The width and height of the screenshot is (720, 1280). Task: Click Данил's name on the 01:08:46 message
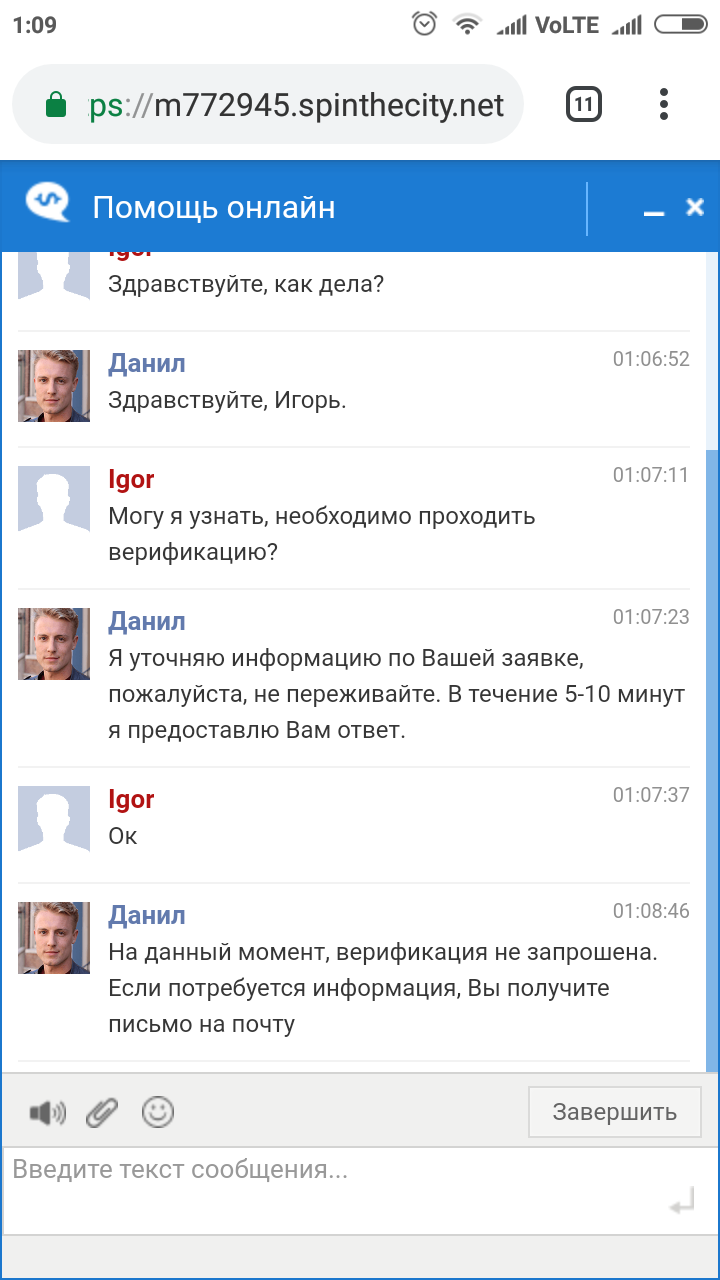click(x=147, y=915)
